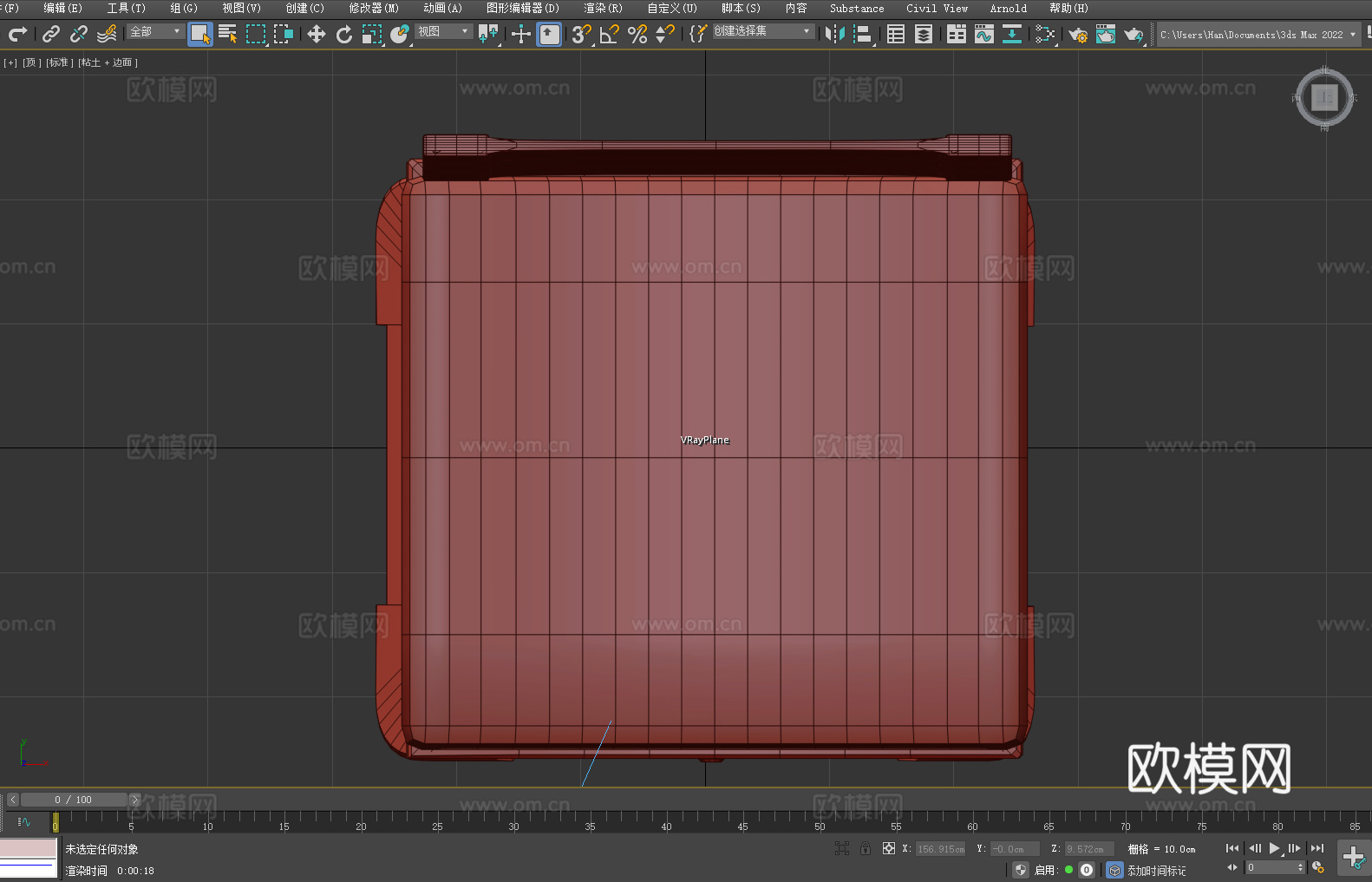
Task: Open the Arnold menu
Action: (1008, 8)
